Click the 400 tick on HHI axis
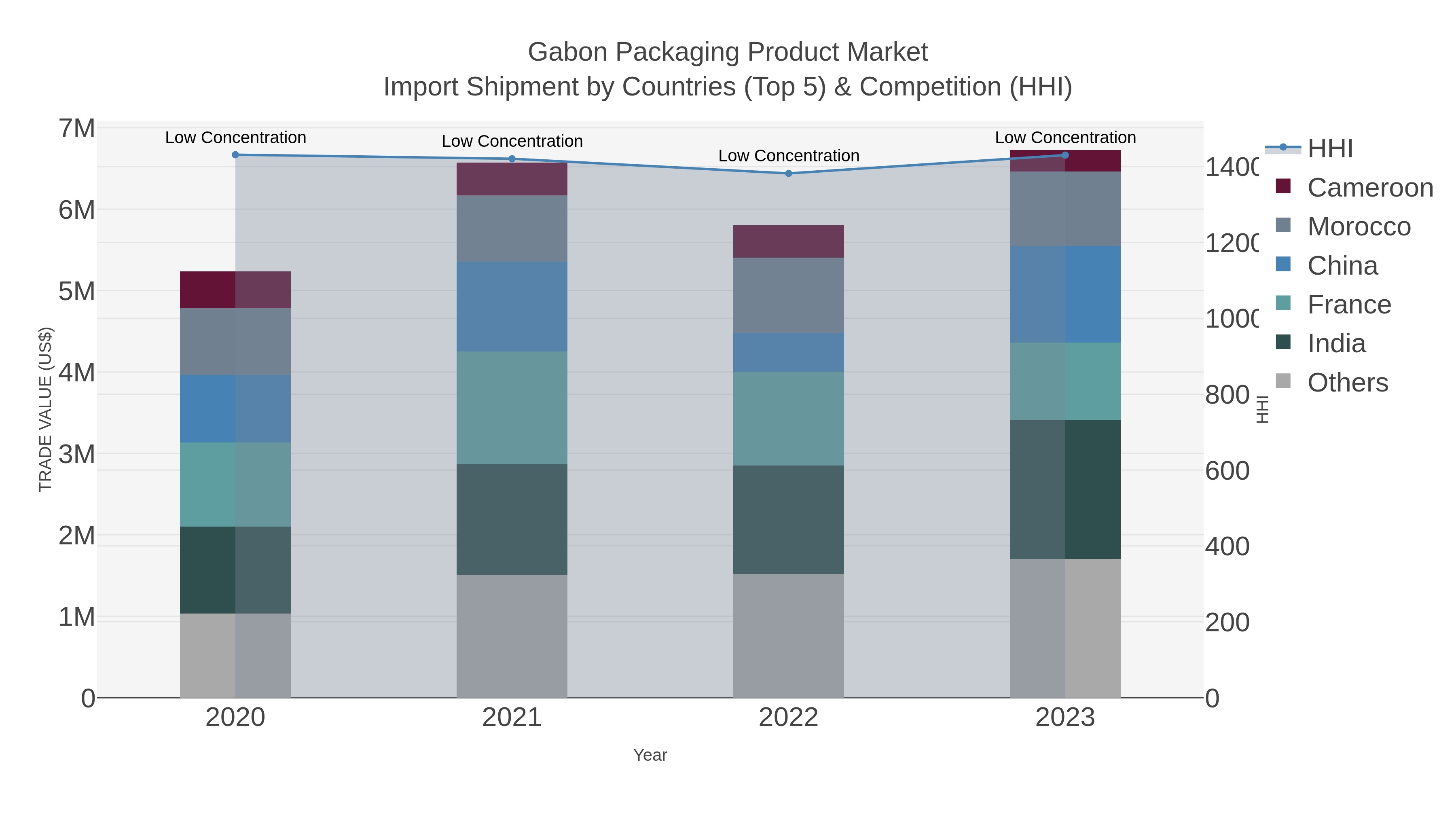 click(1227, 546)
